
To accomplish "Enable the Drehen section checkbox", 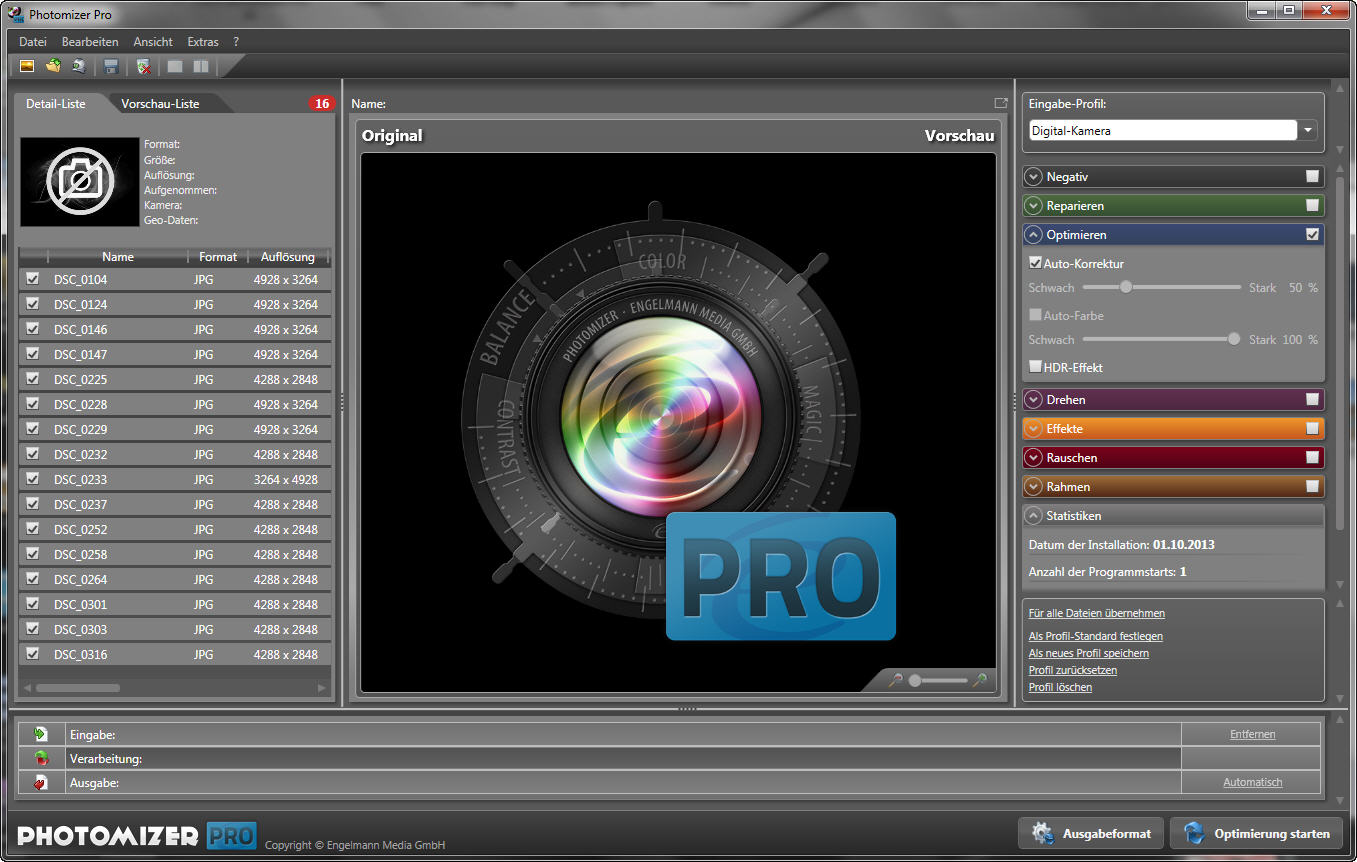I will coord(1312,400).
